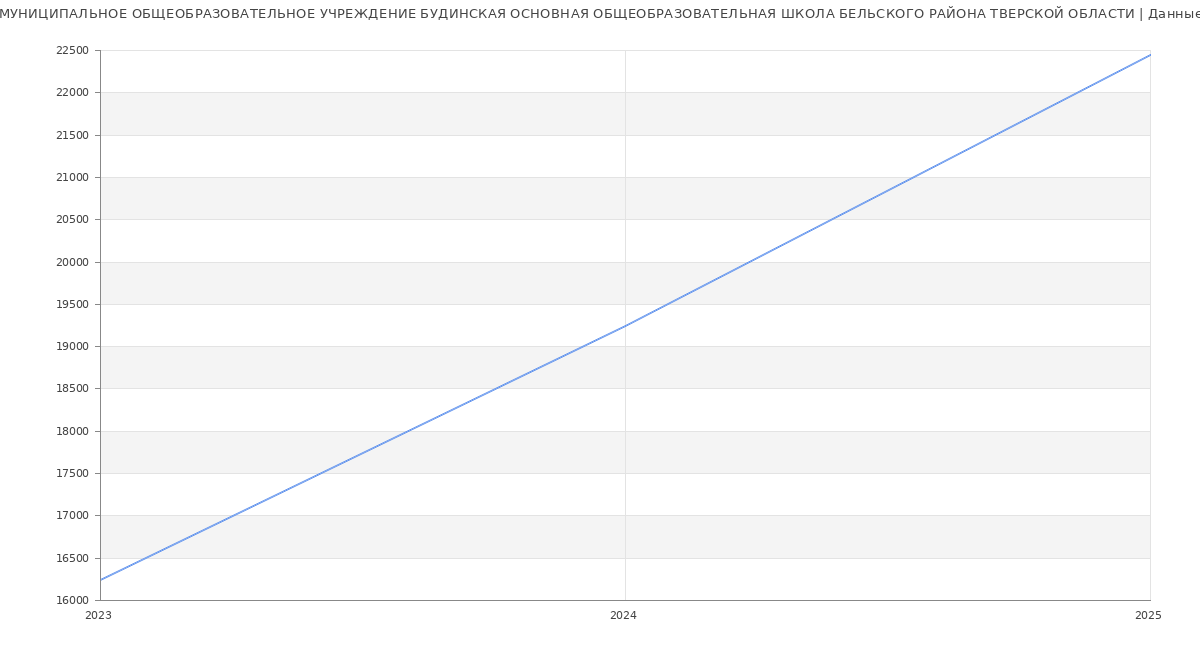Select the line's starting point at 2023
The width and height of the screenshot is (1200, 650).
101,579
